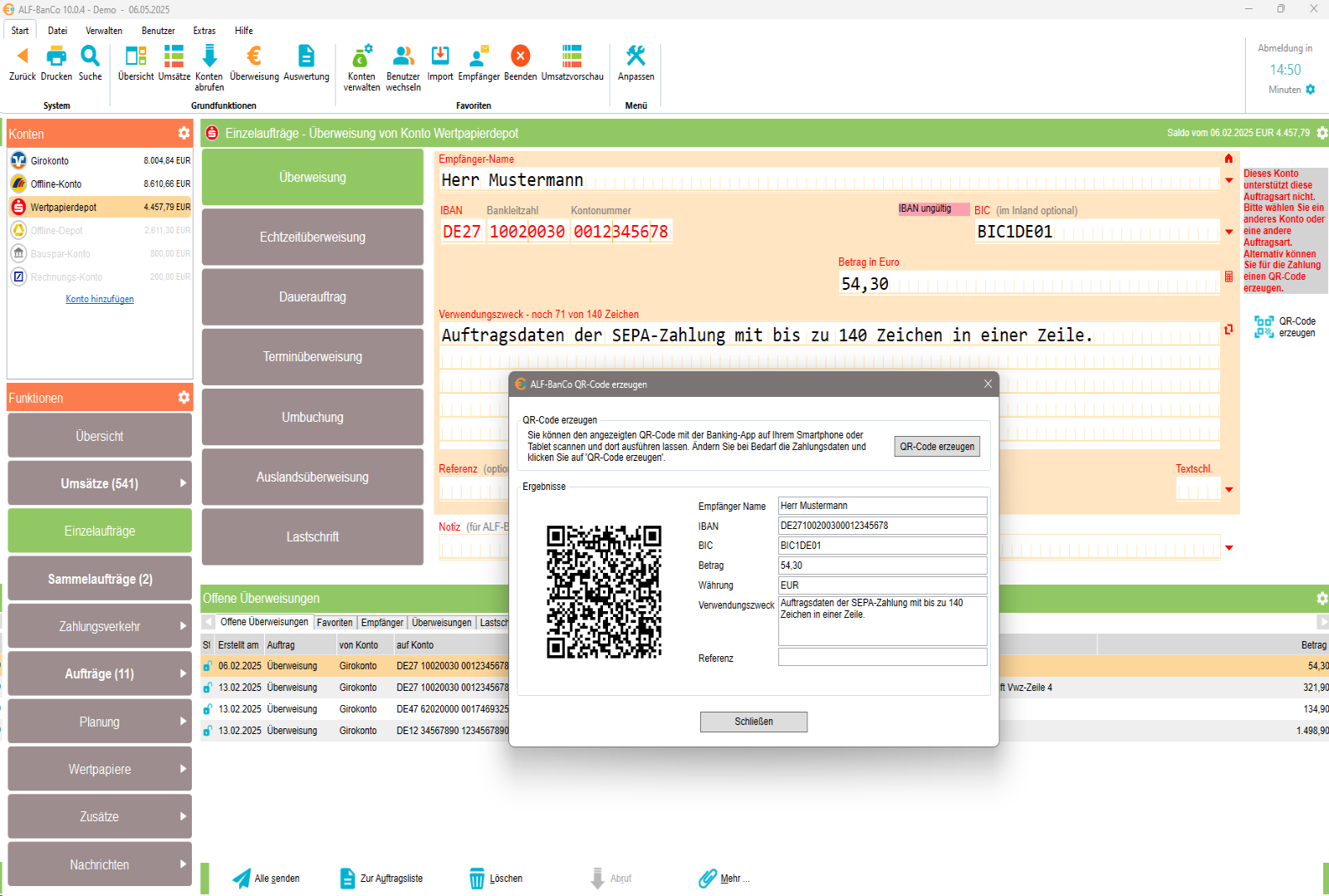The width and height of the screenshot is (1329, 896).
Task: Open Konten verwalten icon
Action: [361, 56]
